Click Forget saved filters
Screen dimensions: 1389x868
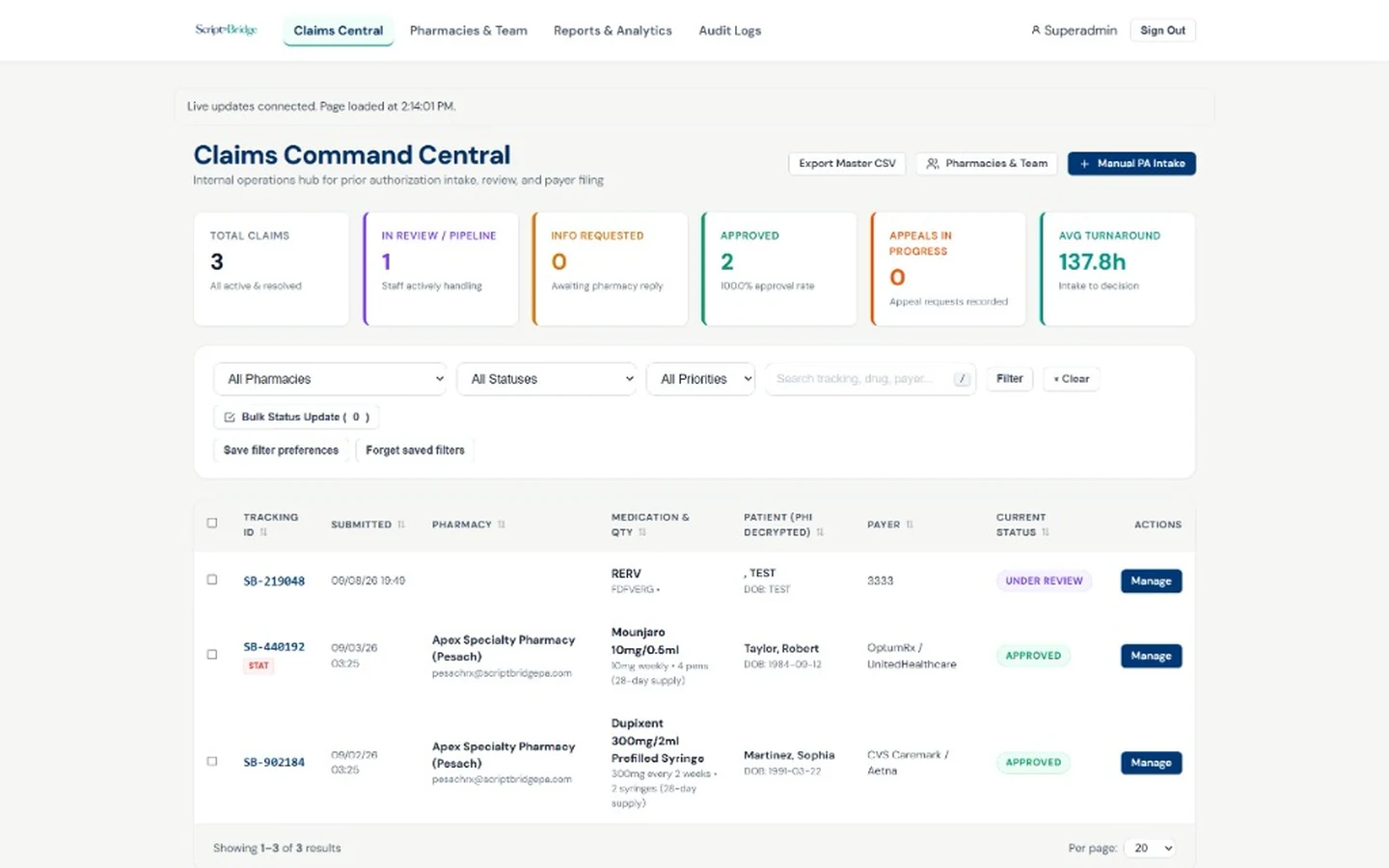415,450
